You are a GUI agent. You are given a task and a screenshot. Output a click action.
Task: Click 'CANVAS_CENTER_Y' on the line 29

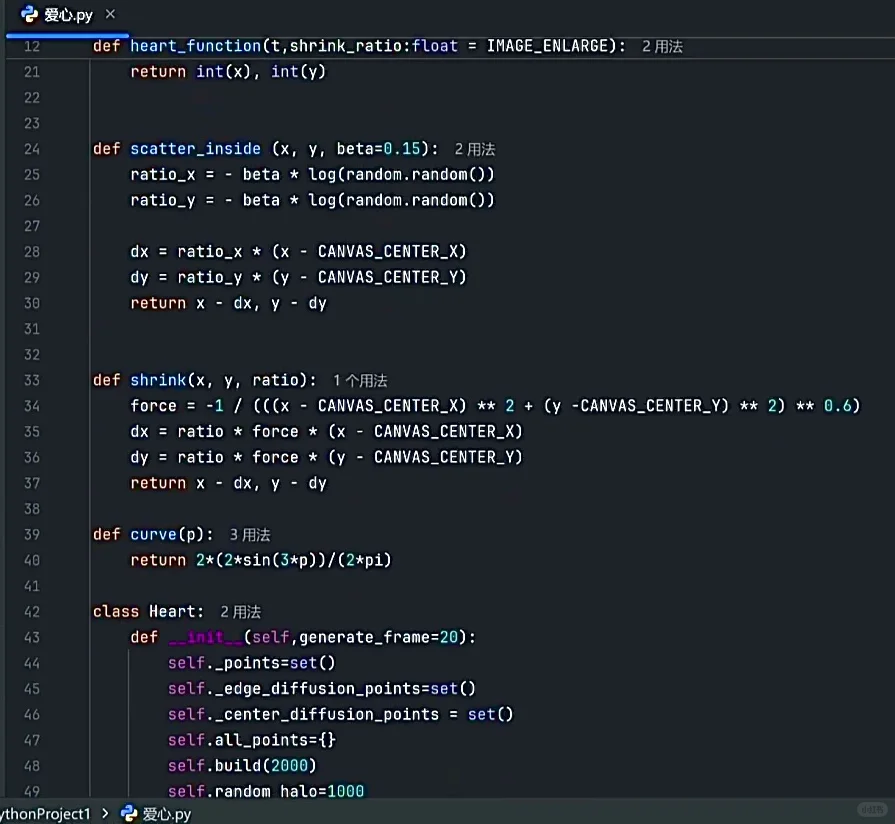388,277
